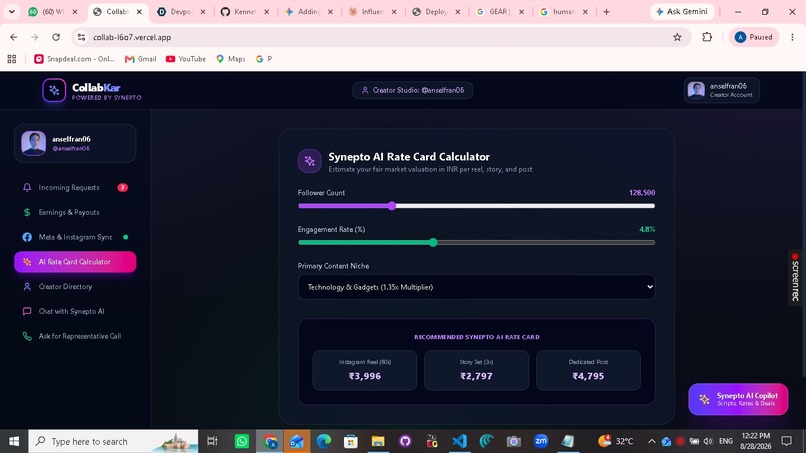Switch to the GEAR browser tab
This screenshot has width=806, height=453.
click(500, 11)
